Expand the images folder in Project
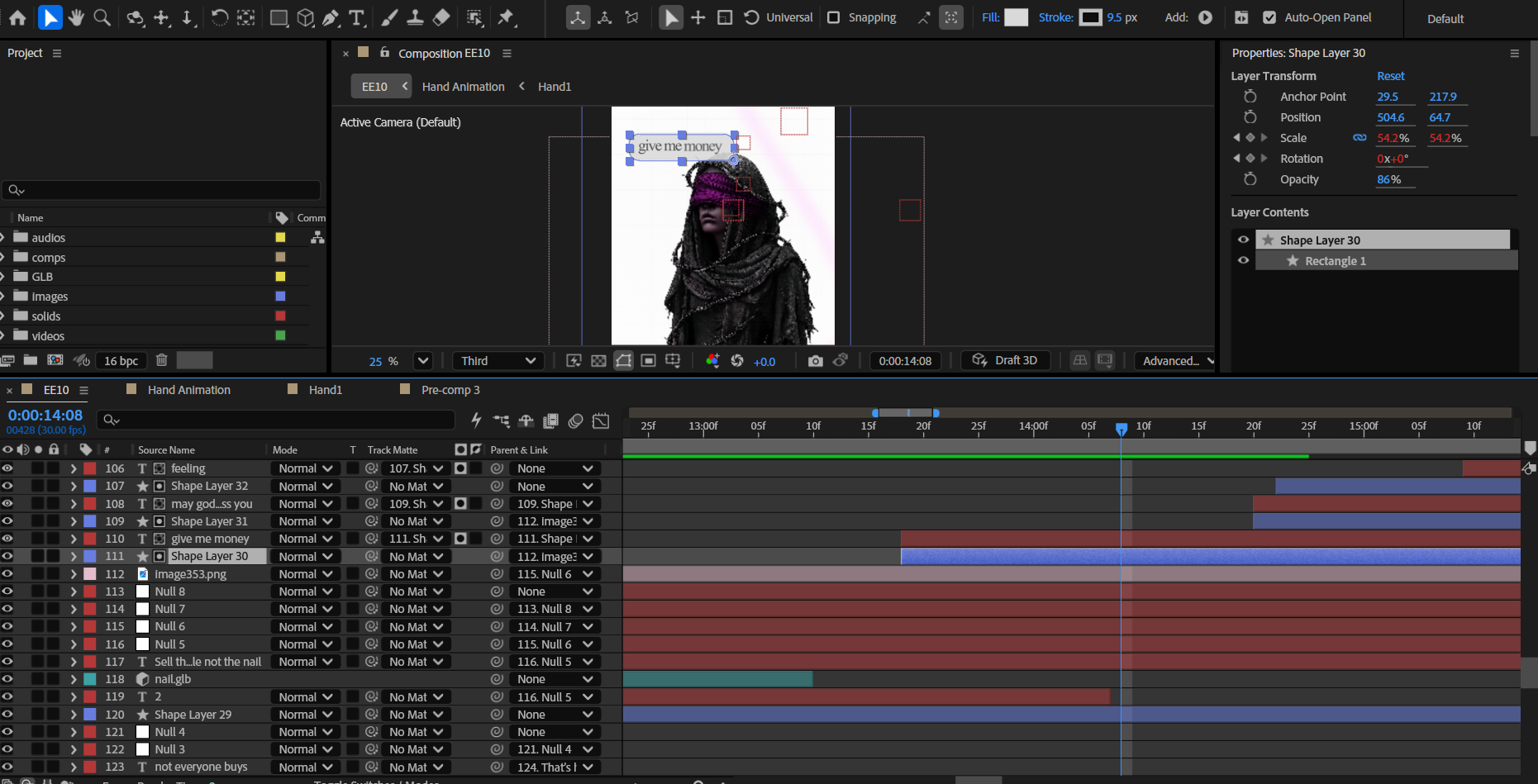The width and height of the screenshot is (1538, 784). [x=3, y=297]
